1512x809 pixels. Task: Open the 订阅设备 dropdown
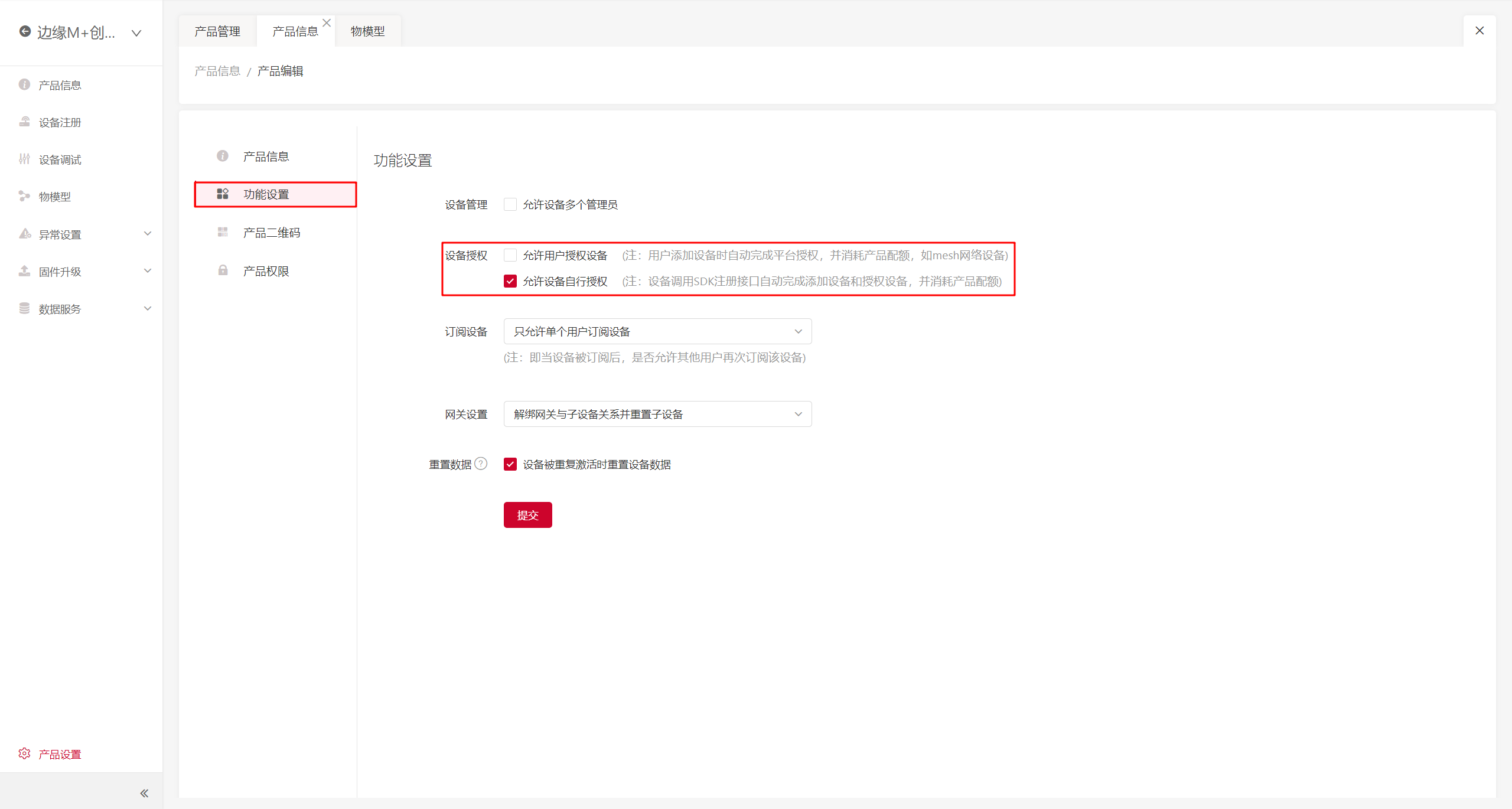coord(657,331)
